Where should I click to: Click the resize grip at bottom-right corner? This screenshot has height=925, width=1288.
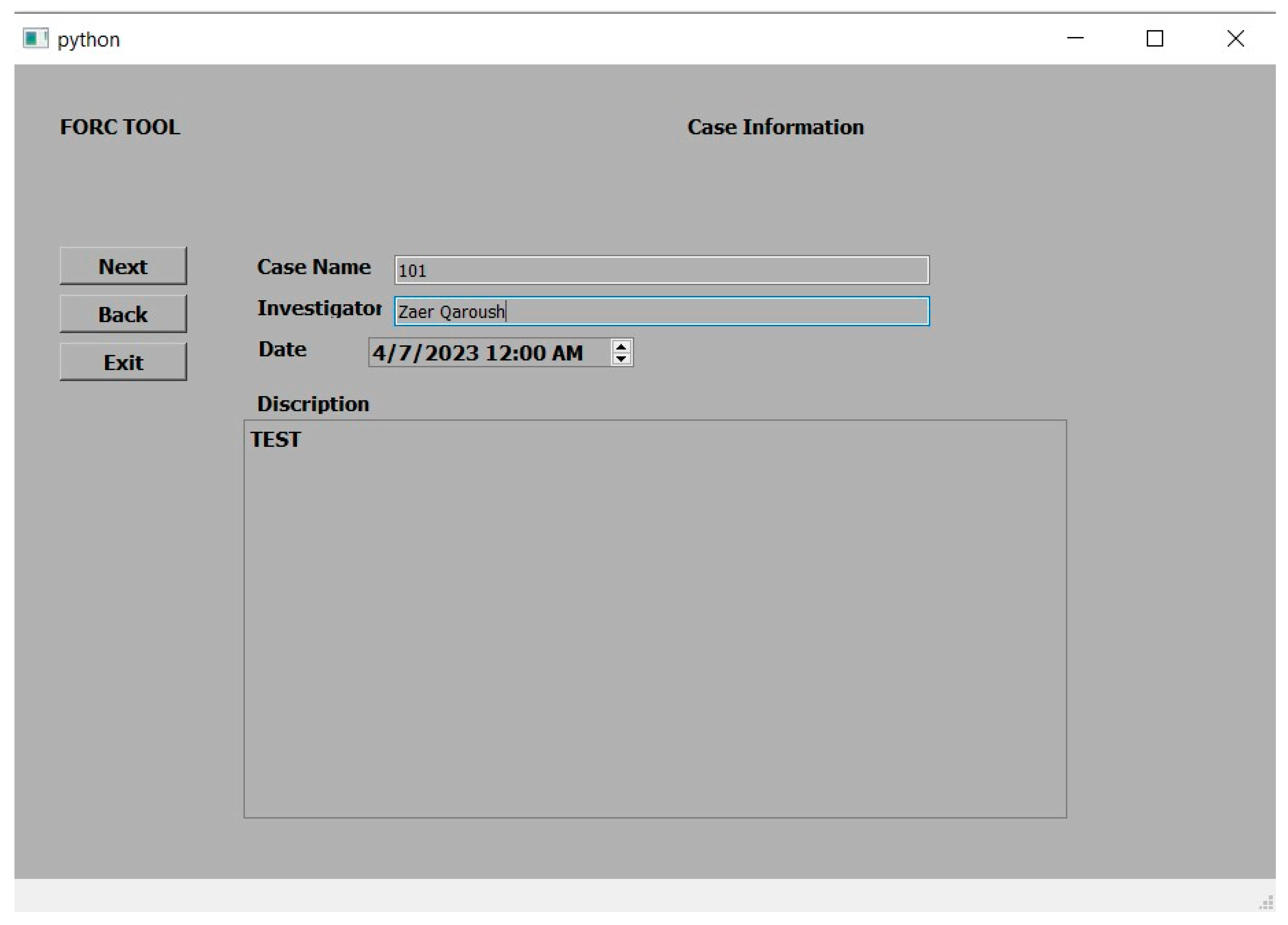click(1266, 902)
